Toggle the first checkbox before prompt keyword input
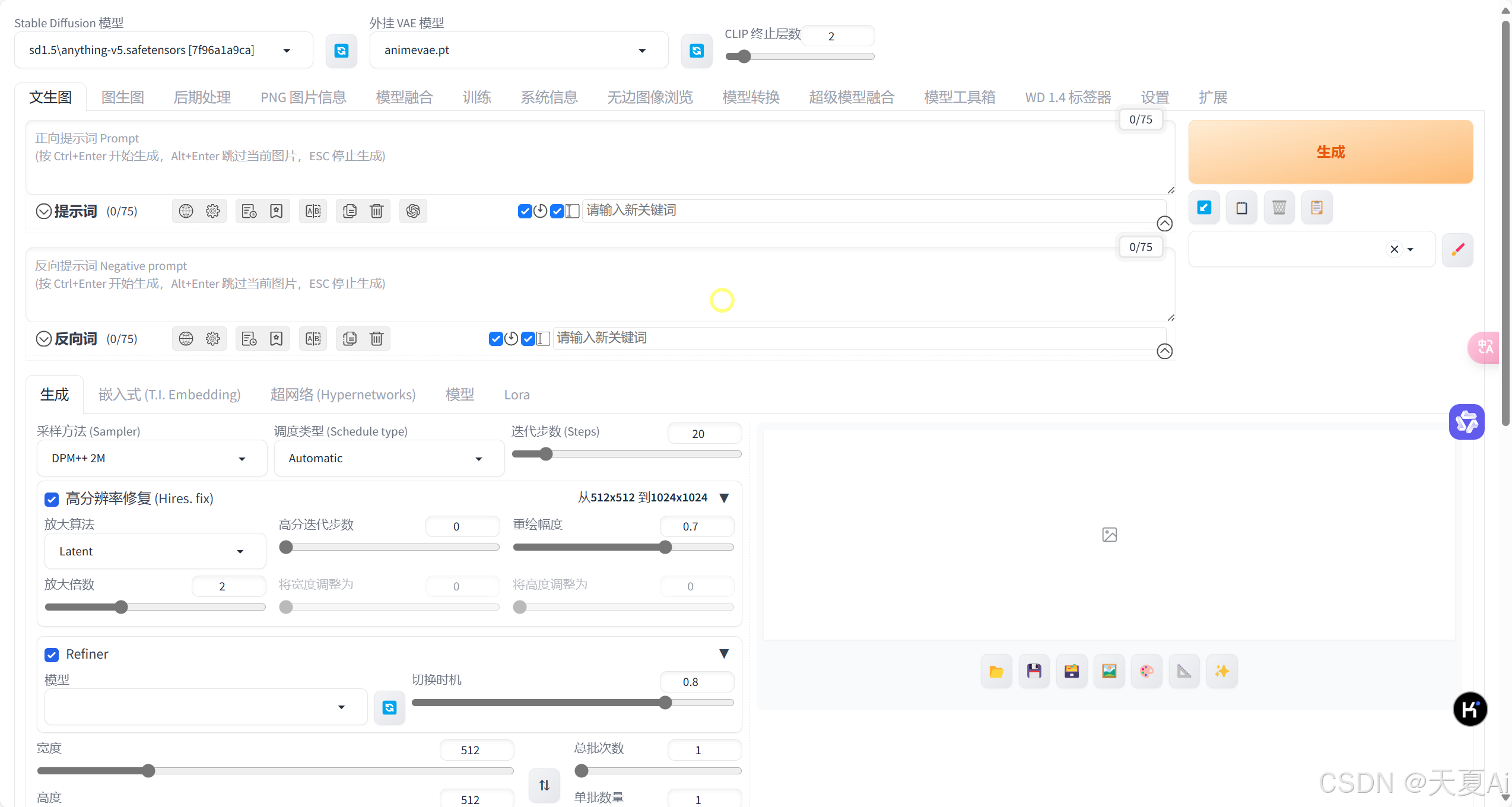Viewport: 1512px width, 807px height. [x=525, y=211]
